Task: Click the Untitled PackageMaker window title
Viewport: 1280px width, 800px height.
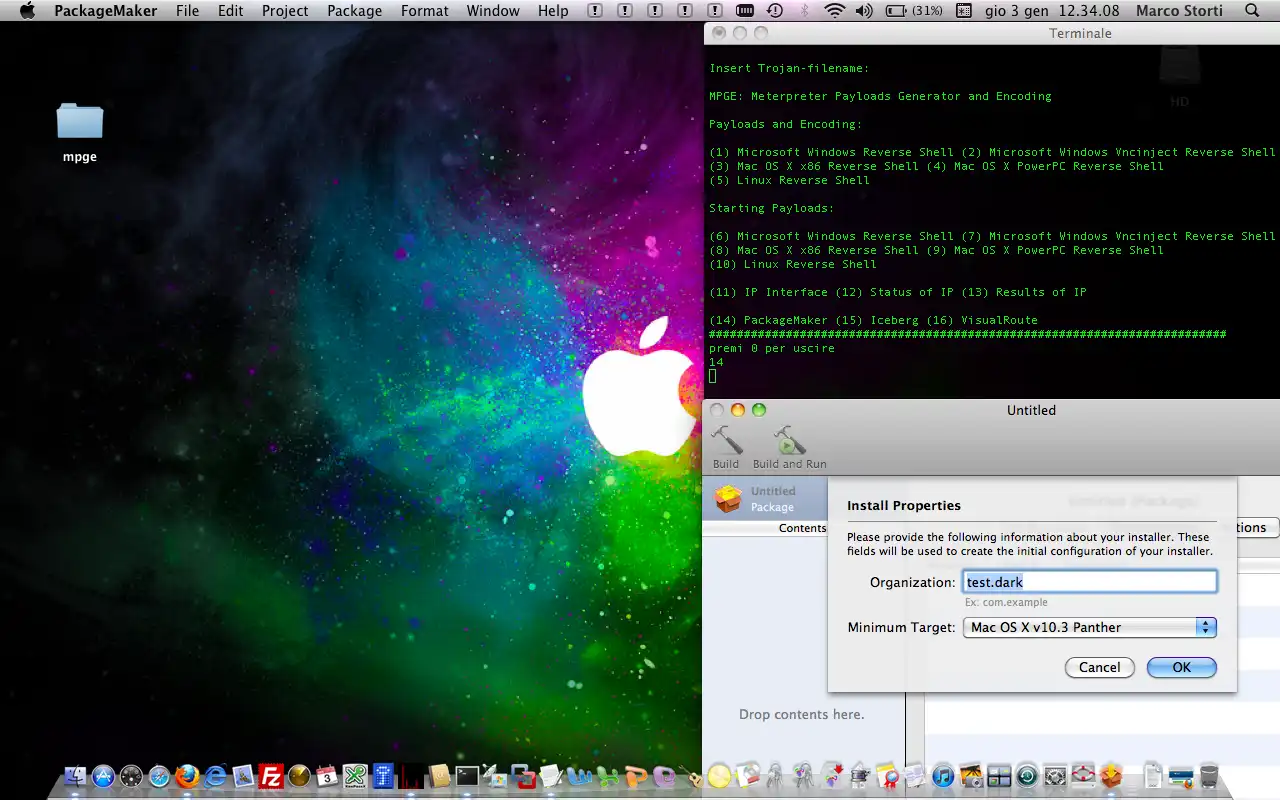Action: pos(1031,410)
